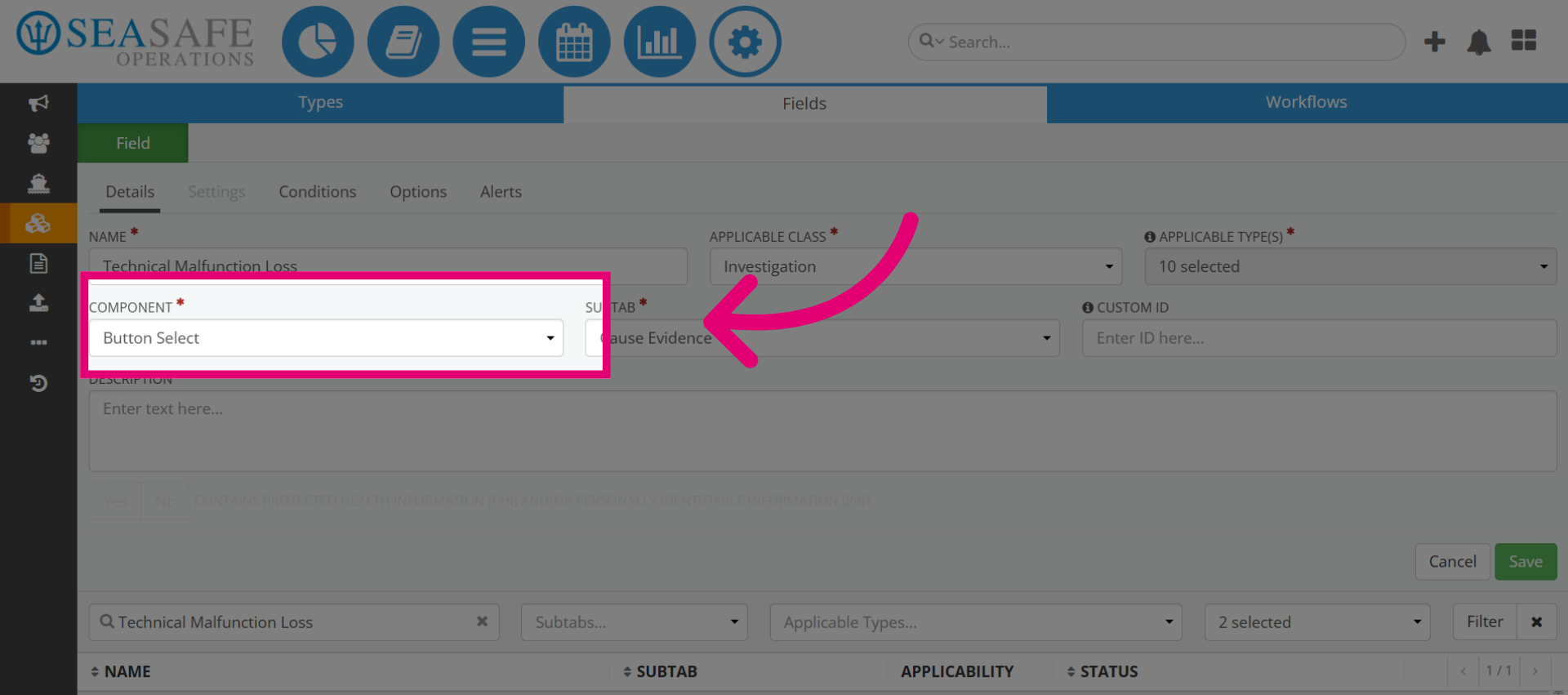Viewport: 1568px width, 695px height.
Task: Open the document sidebar icon
Action: click(x=38, y=263)
